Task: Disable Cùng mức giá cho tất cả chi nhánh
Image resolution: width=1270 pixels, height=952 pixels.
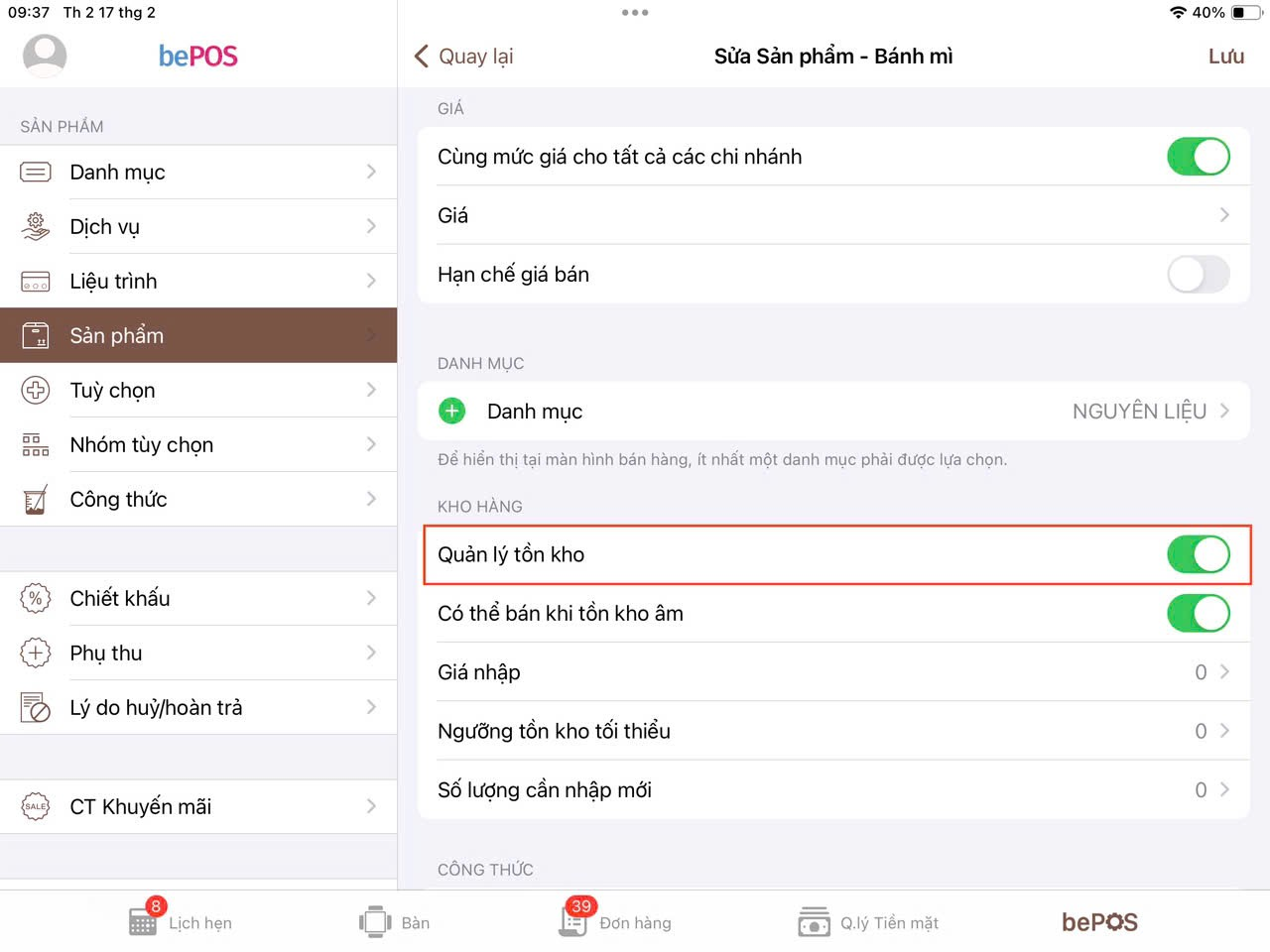Action: (x=1198, y=157)
